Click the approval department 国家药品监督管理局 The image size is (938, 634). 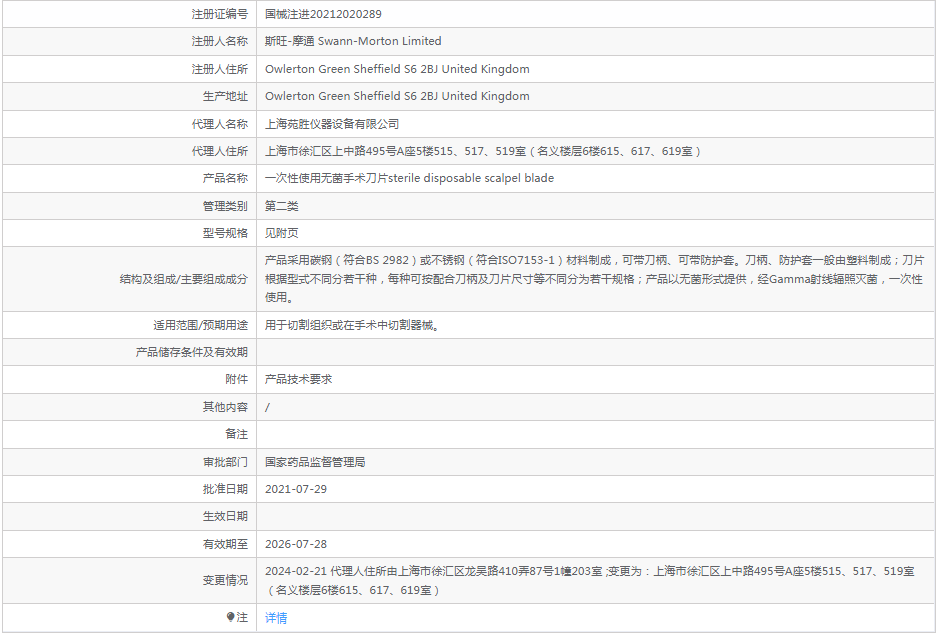point(314,462)
